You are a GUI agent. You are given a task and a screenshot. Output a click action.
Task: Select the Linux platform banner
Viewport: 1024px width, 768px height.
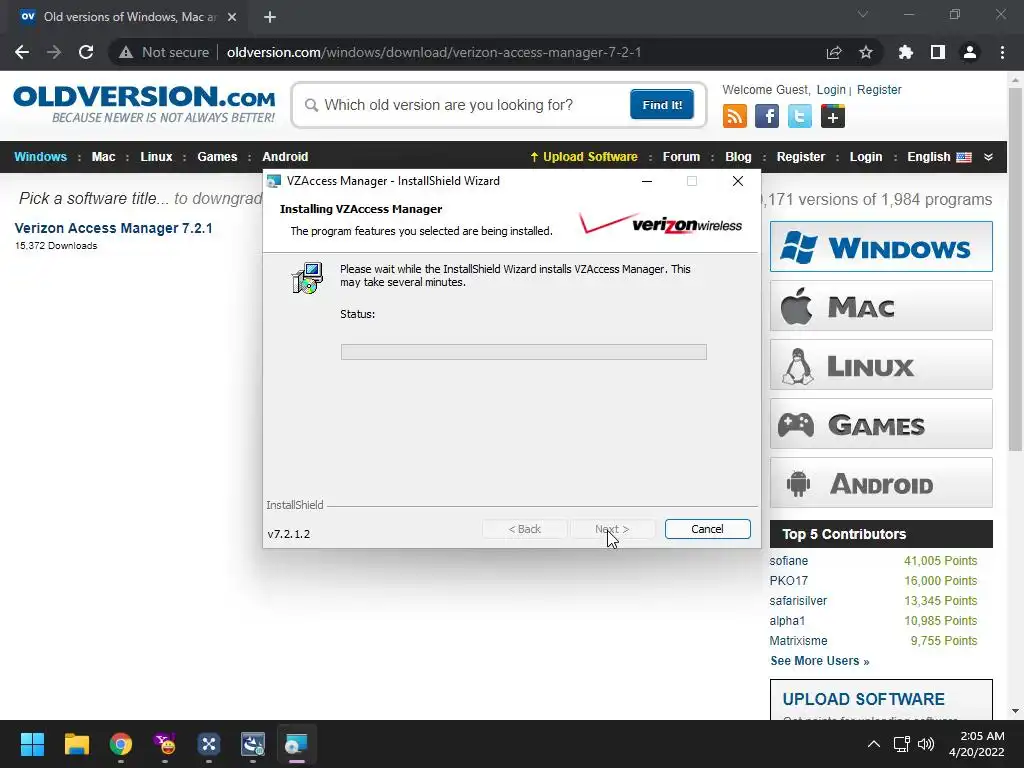pos(881,364)
